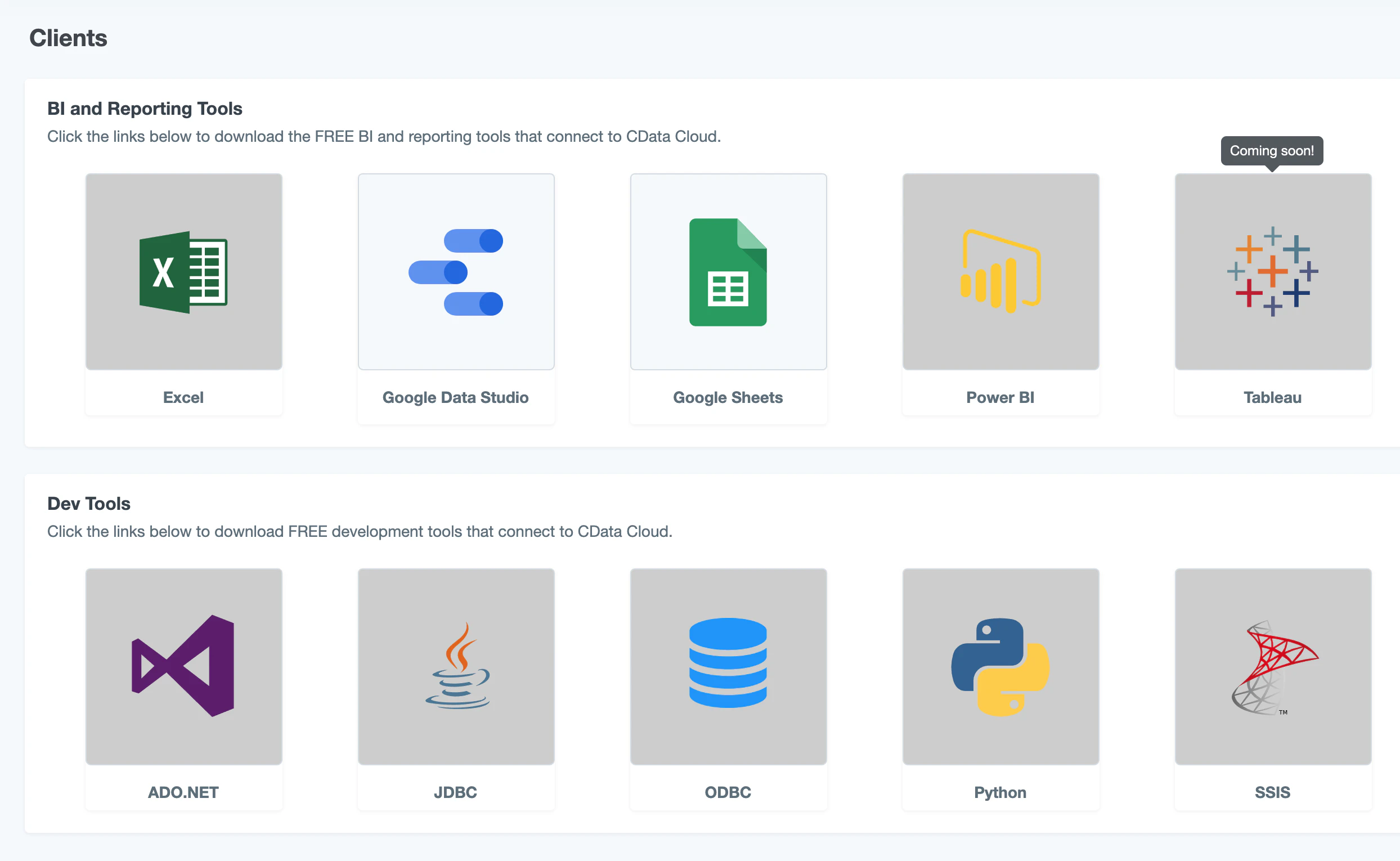The height and width of the screenshot is (861, 1400).
Task: Follow the ODBC label link
Action: click(728, 792)
